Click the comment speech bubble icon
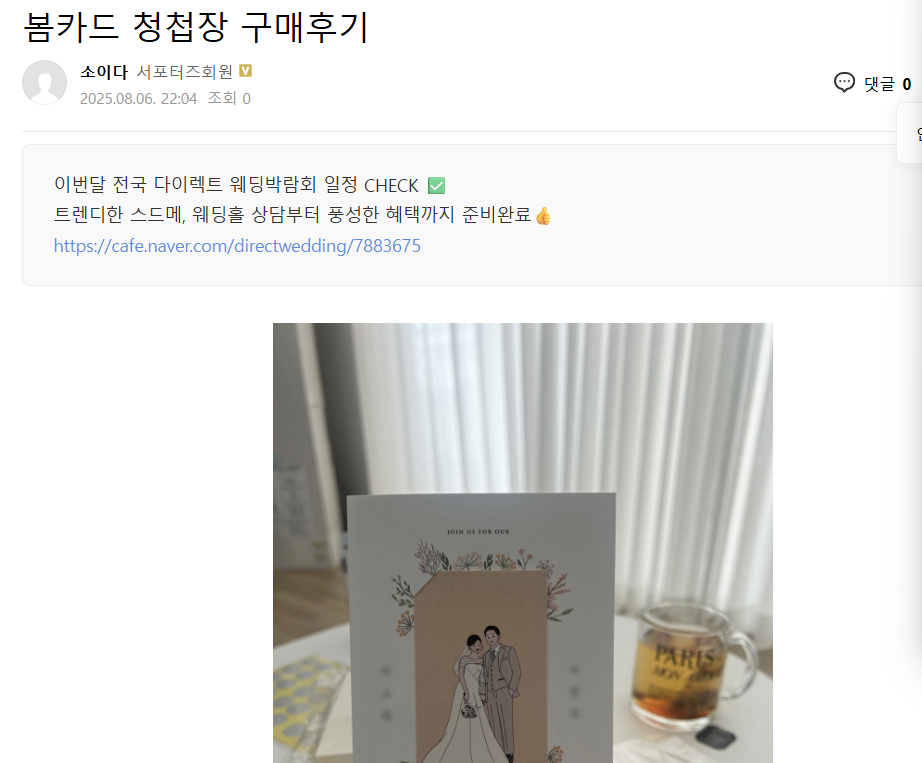Screen dimensions: 922x763 [844, 82]
